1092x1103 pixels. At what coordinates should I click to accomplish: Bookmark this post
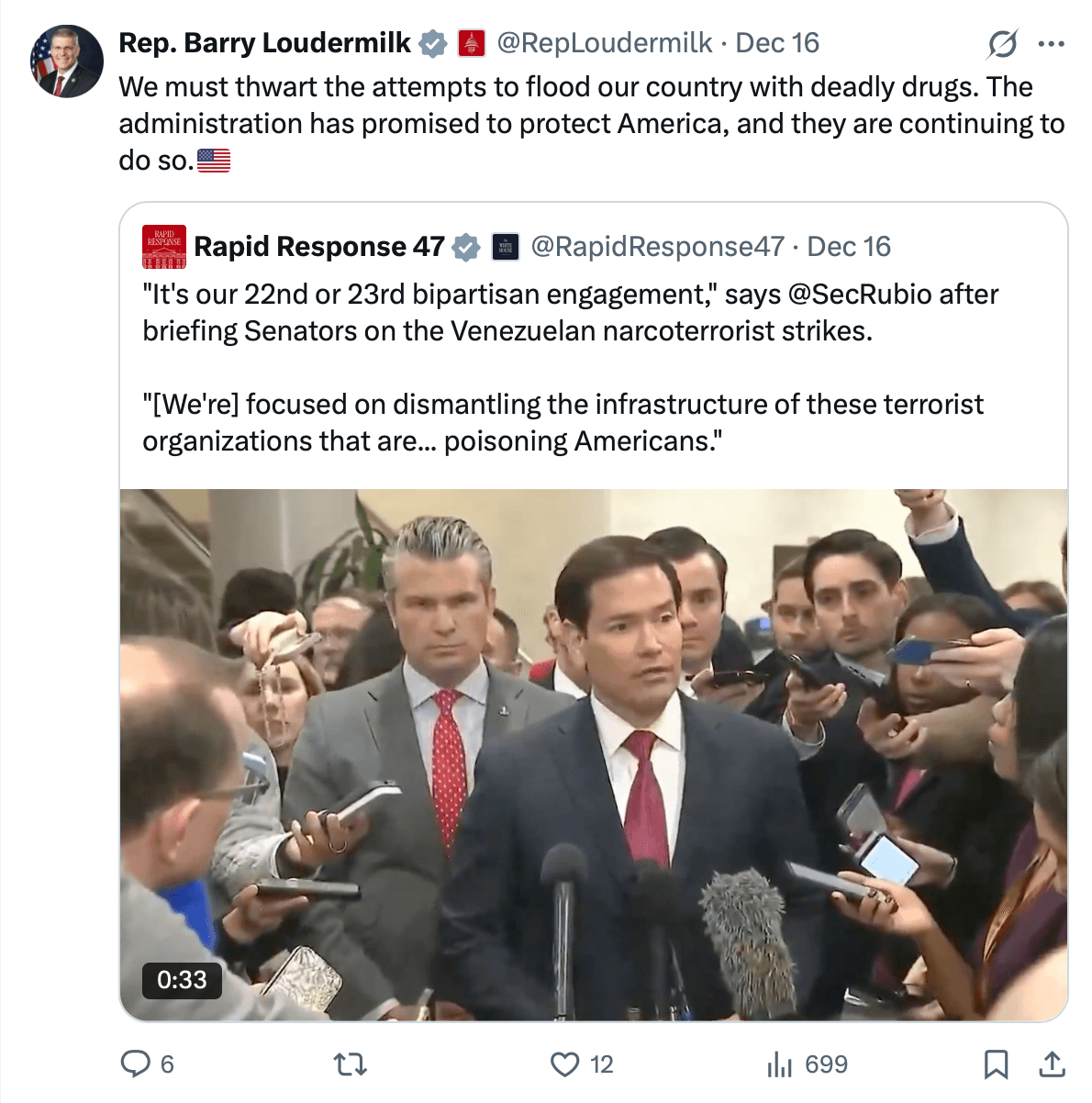996,1064
